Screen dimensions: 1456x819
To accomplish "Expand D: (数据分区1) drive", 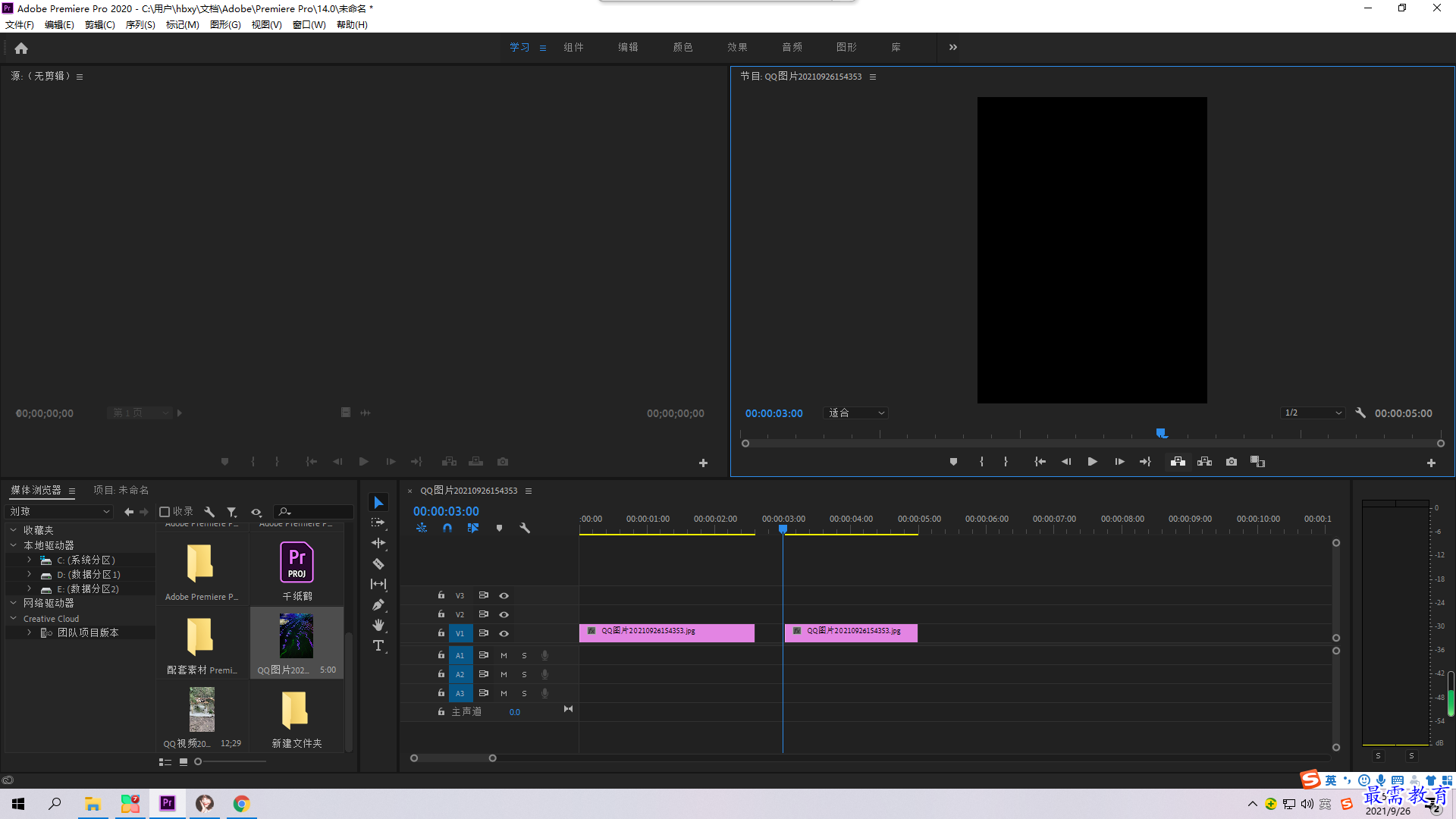I will (29, 574).
